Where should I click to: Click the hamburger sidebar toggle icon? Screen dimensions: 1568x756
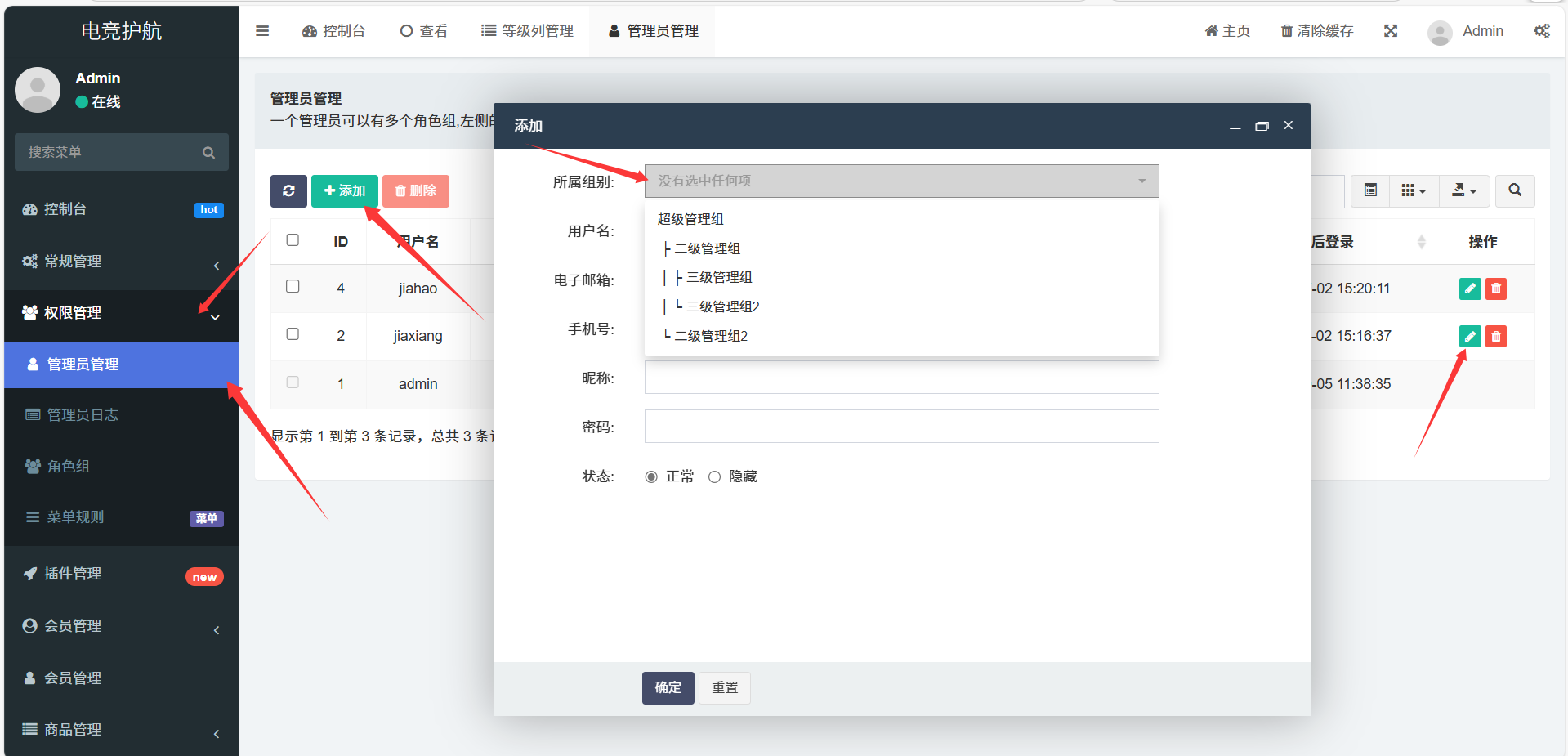point(262,31)
